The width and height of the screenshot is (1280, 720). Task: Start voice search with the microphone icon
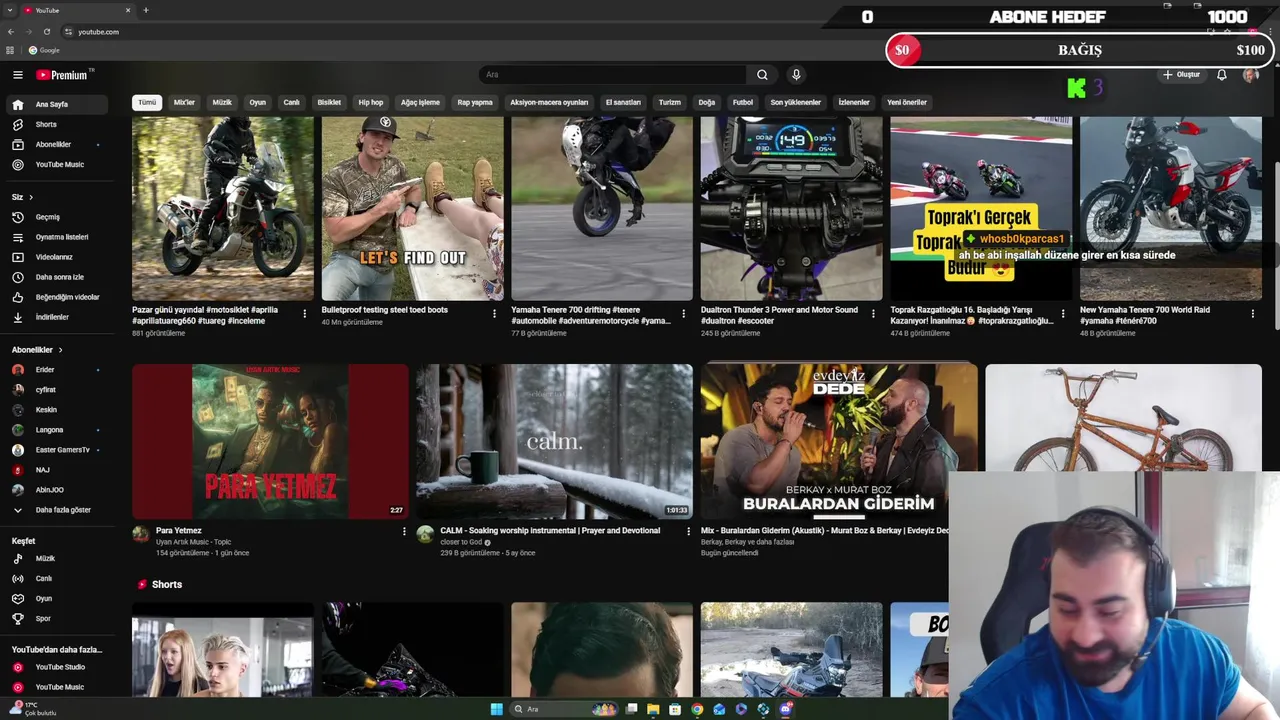pyautogui.click(x=796, y=75)
